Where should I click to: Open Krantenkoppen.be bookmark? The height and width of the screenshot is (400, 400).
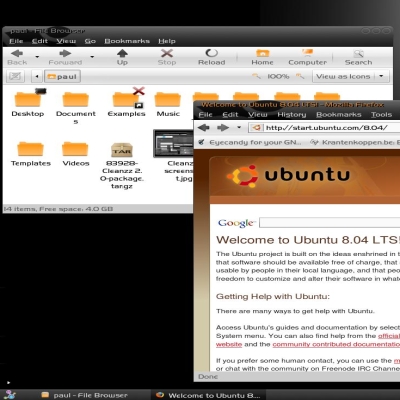355,142
